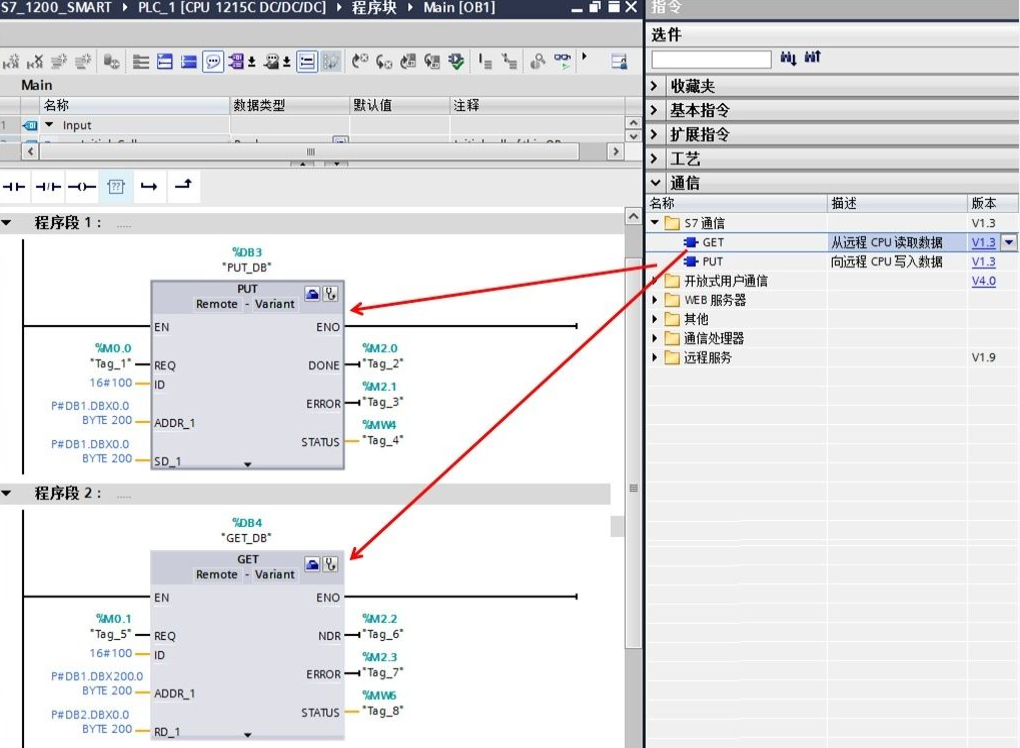Click the search field in 选件
This screenshot has height=748, width=1020.
tap(711, 59)
